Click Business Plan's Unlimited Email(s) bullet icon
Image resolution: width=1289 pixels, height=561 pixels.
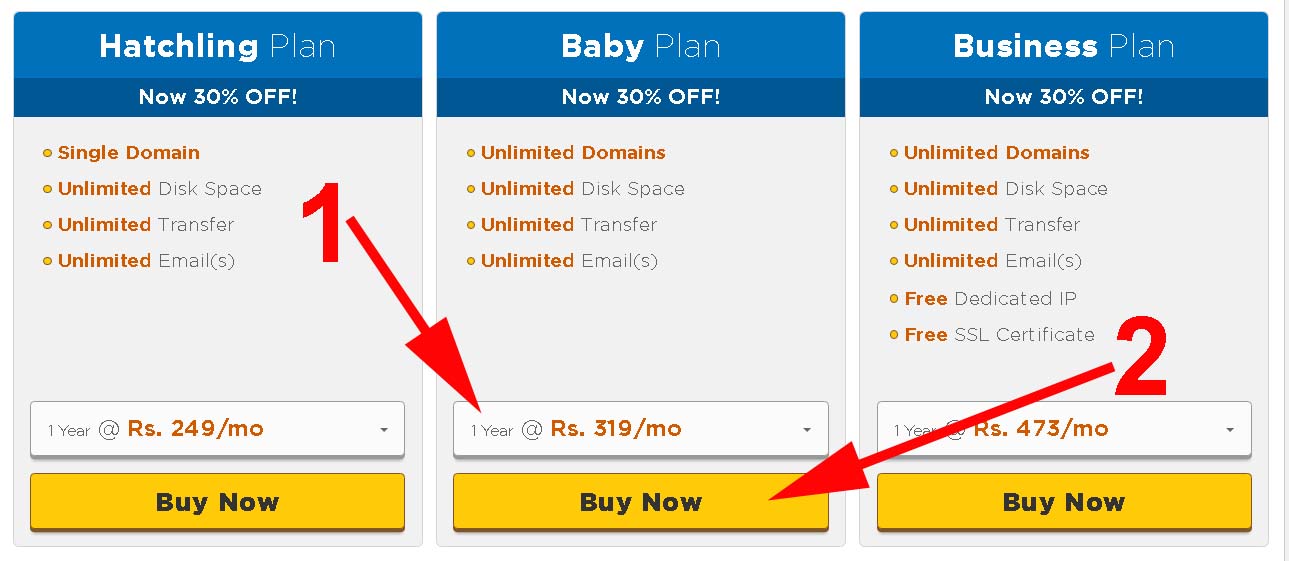[x=894, y=261]
